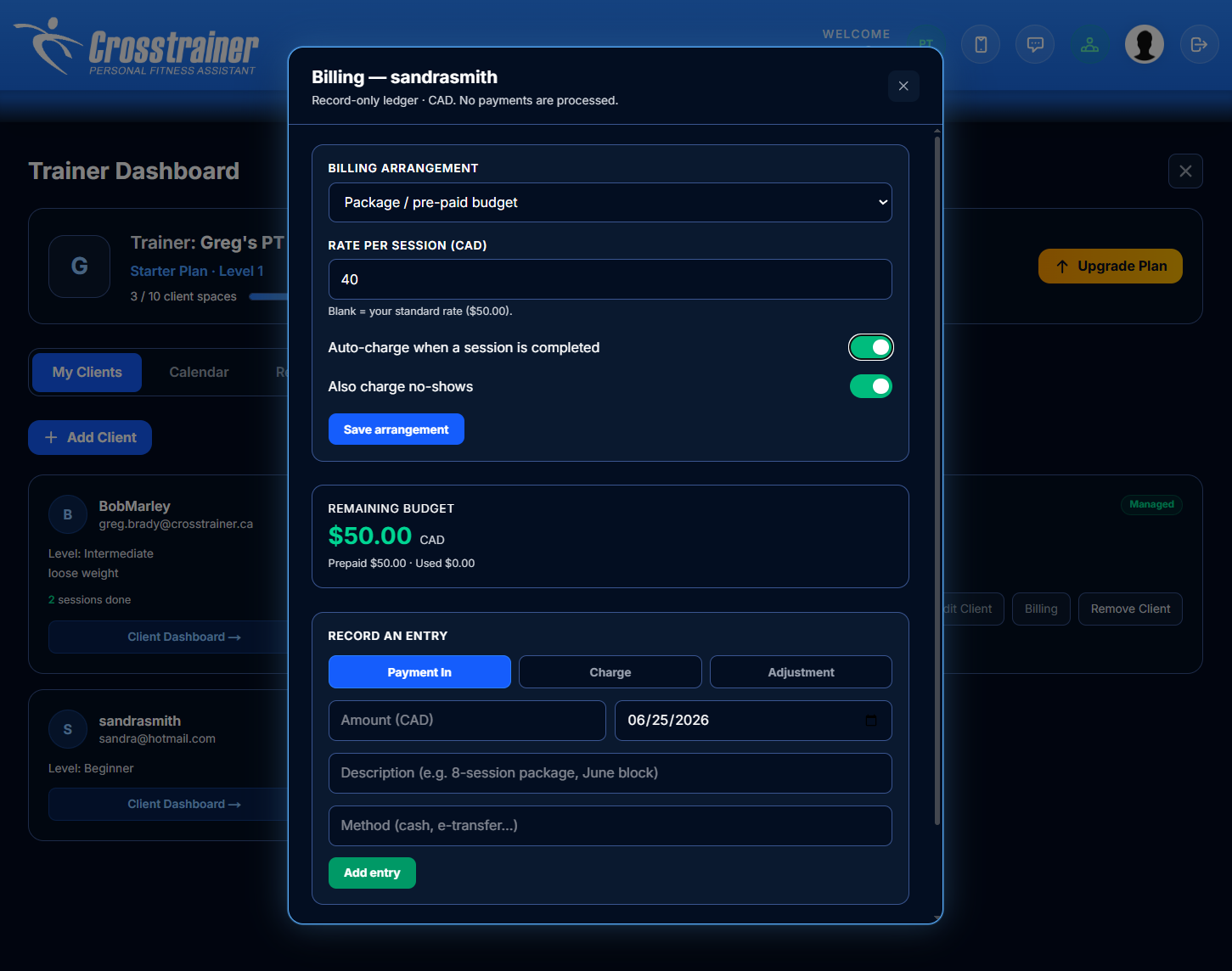Click the S avatar for sandrasmith
1232x971 pixels.
tap(68, 729)
